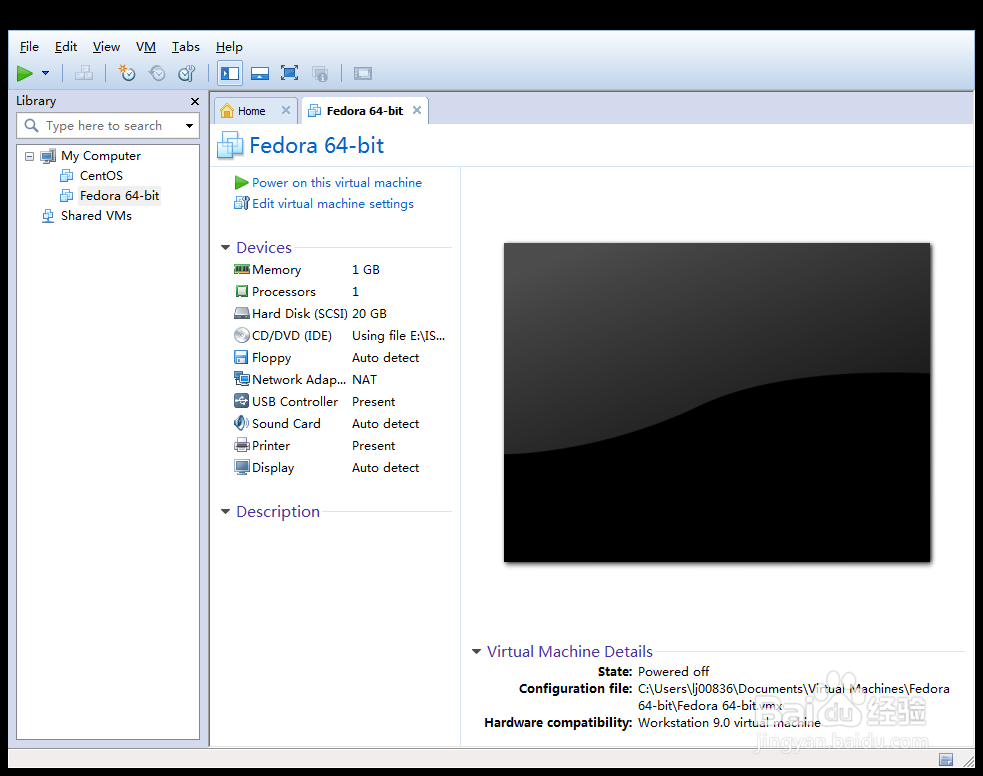Click the CD/DVD (IDE) disc icon

pyautogui.click(x=241, y=335)
